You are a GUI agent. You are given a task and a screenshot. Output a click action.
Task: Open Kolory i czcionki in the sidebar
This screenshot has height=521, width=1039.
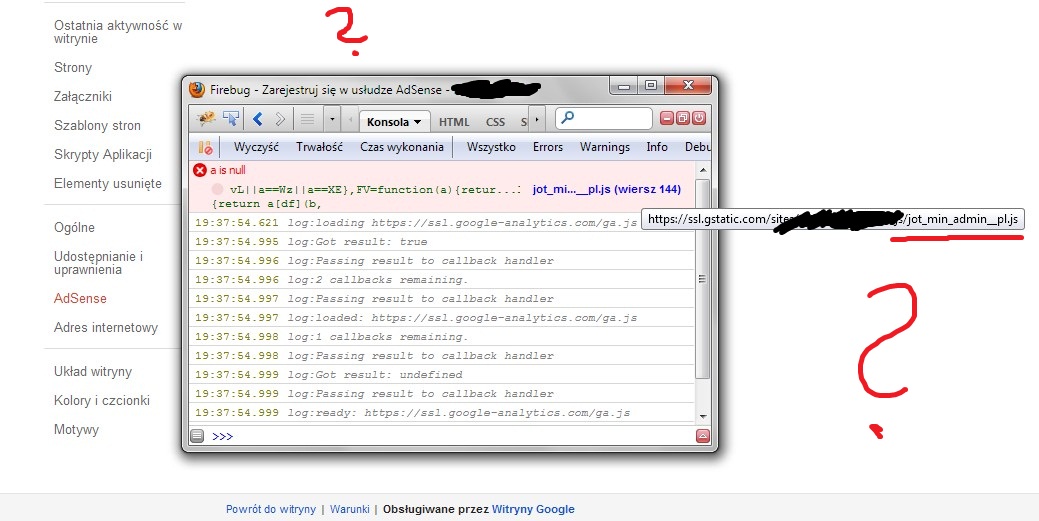(x=102, y=400)
